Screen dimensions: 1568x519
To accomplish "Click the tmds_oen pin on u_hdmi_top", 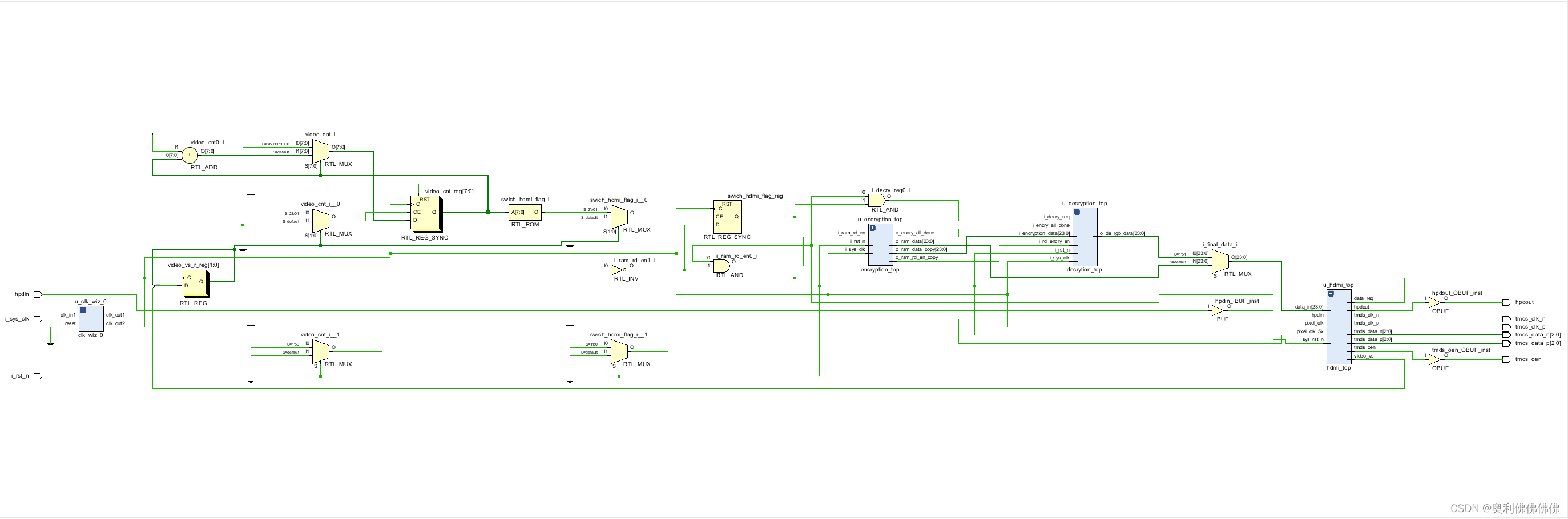I will click(x=1365, y=348).
